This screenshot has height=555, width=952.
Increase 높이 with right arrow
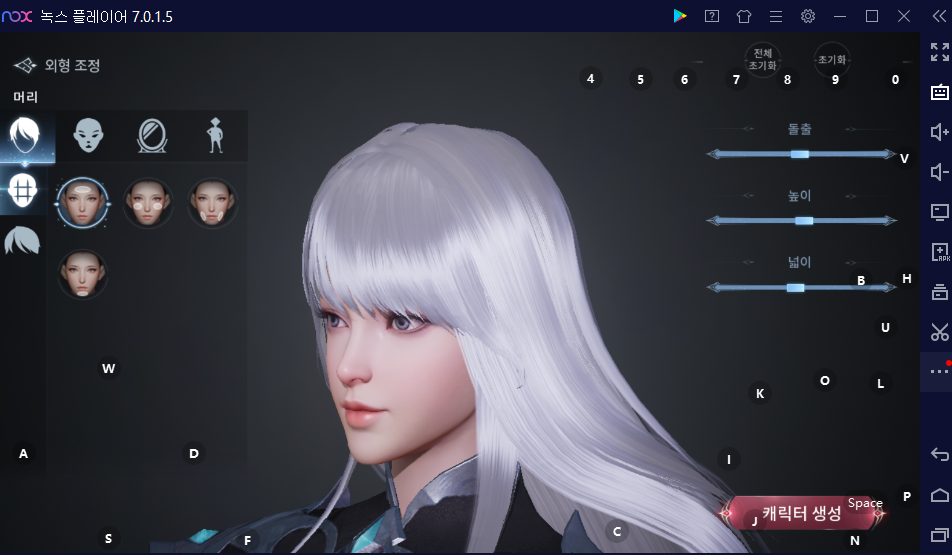click(890, 220)
